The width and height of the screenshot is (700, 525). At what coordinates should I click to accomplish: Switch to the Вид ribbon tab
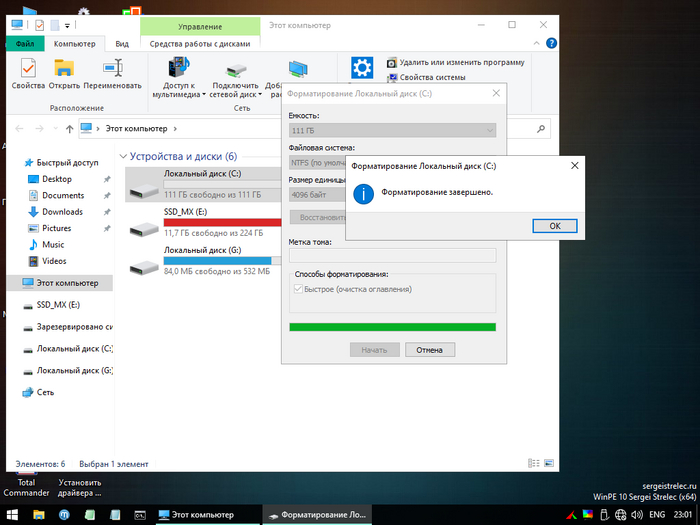pyautogui.click(x=122, y=44)
